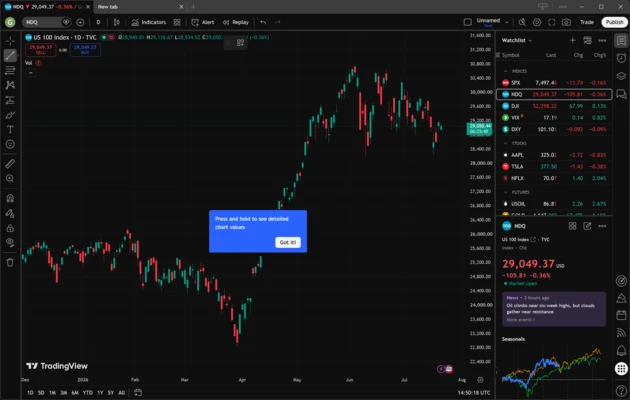
Task: Toggle stay in drawing mode
Action: point(10,213)
